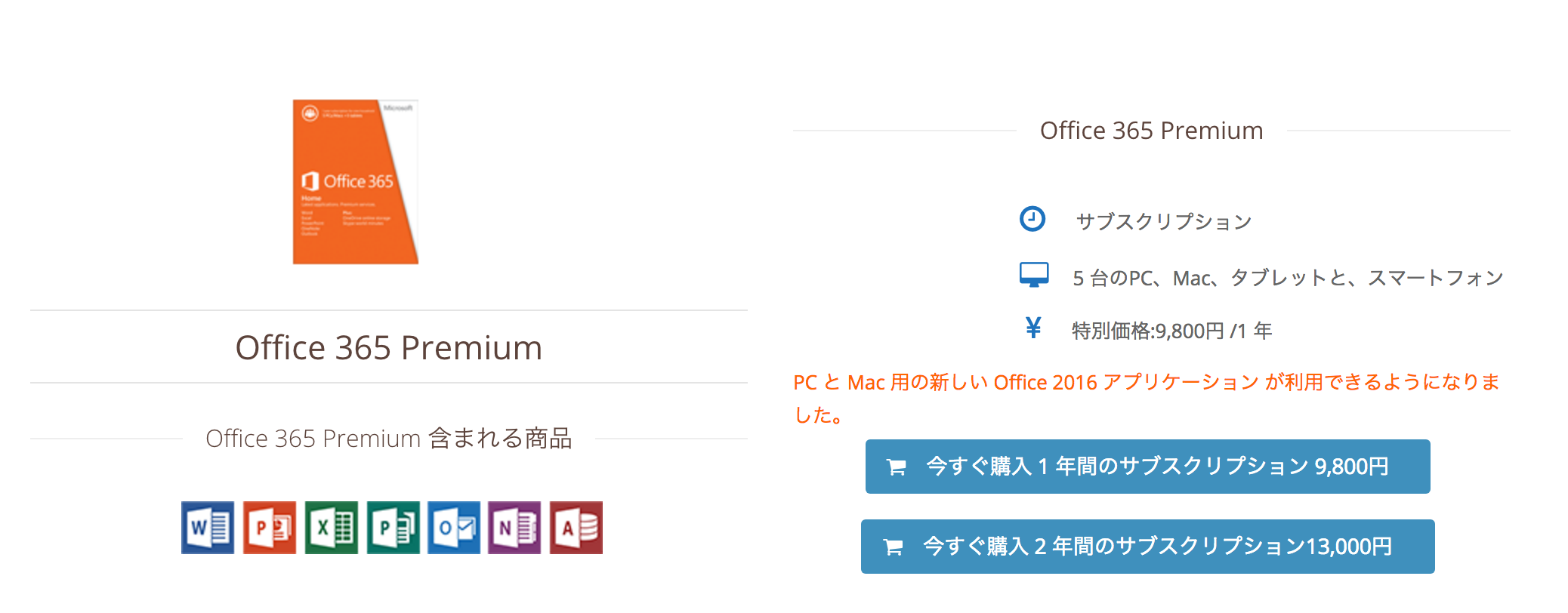Click the Office 365 Premium heading on right
1568x613 pixels.
(1150, 130)
